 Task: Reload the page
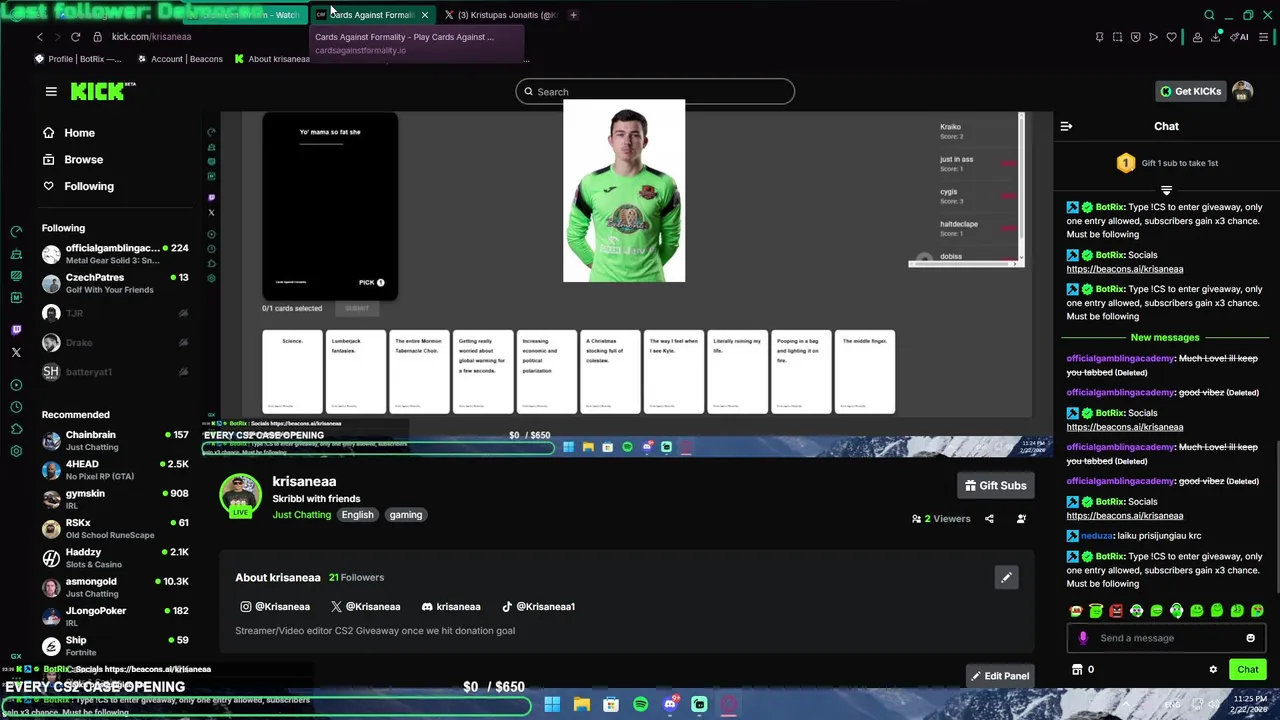pyautogui.click(x=75, y=37)
